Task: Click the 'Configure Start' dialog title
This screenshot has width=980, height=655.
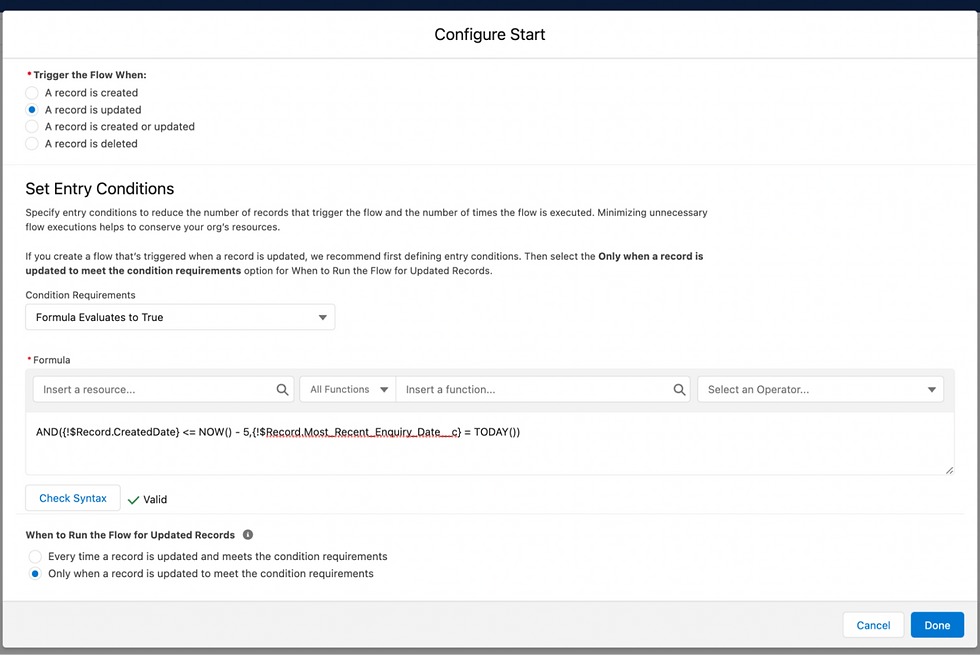Action: 489,34
